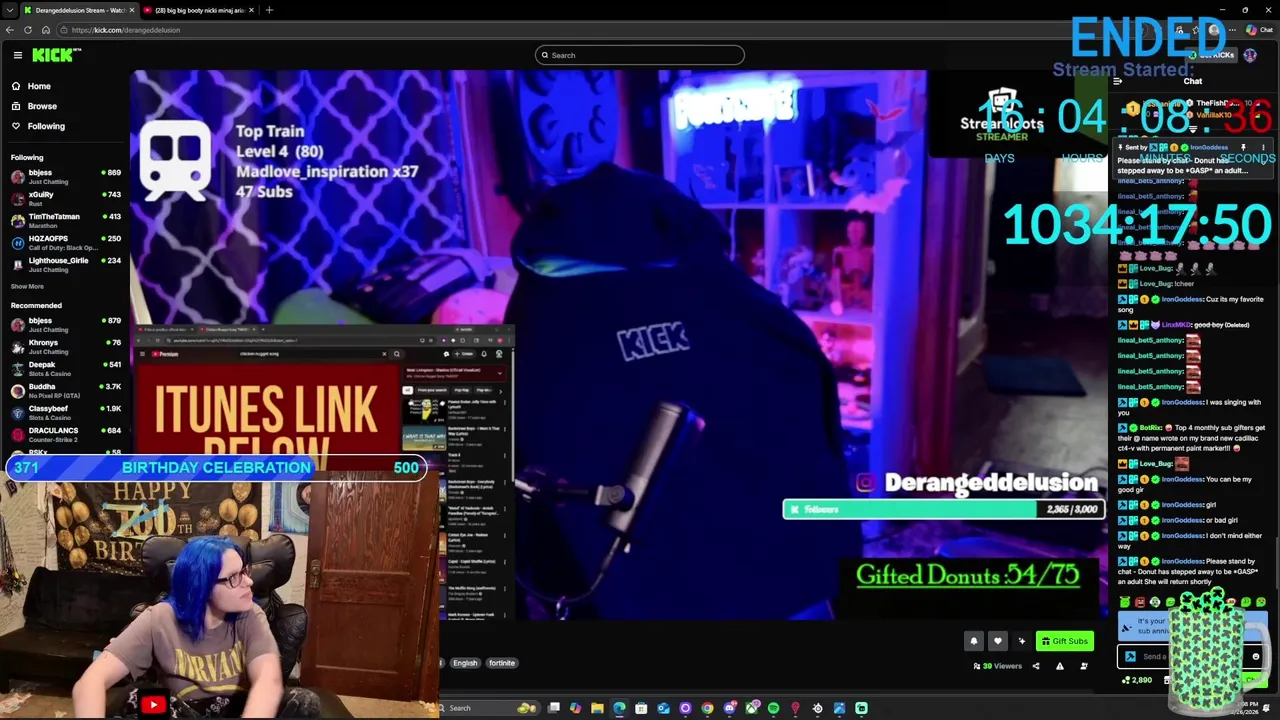Screen dimensions: 1280x720
Task: Open the Windows taskbar search box
Action: click(490, 708)
